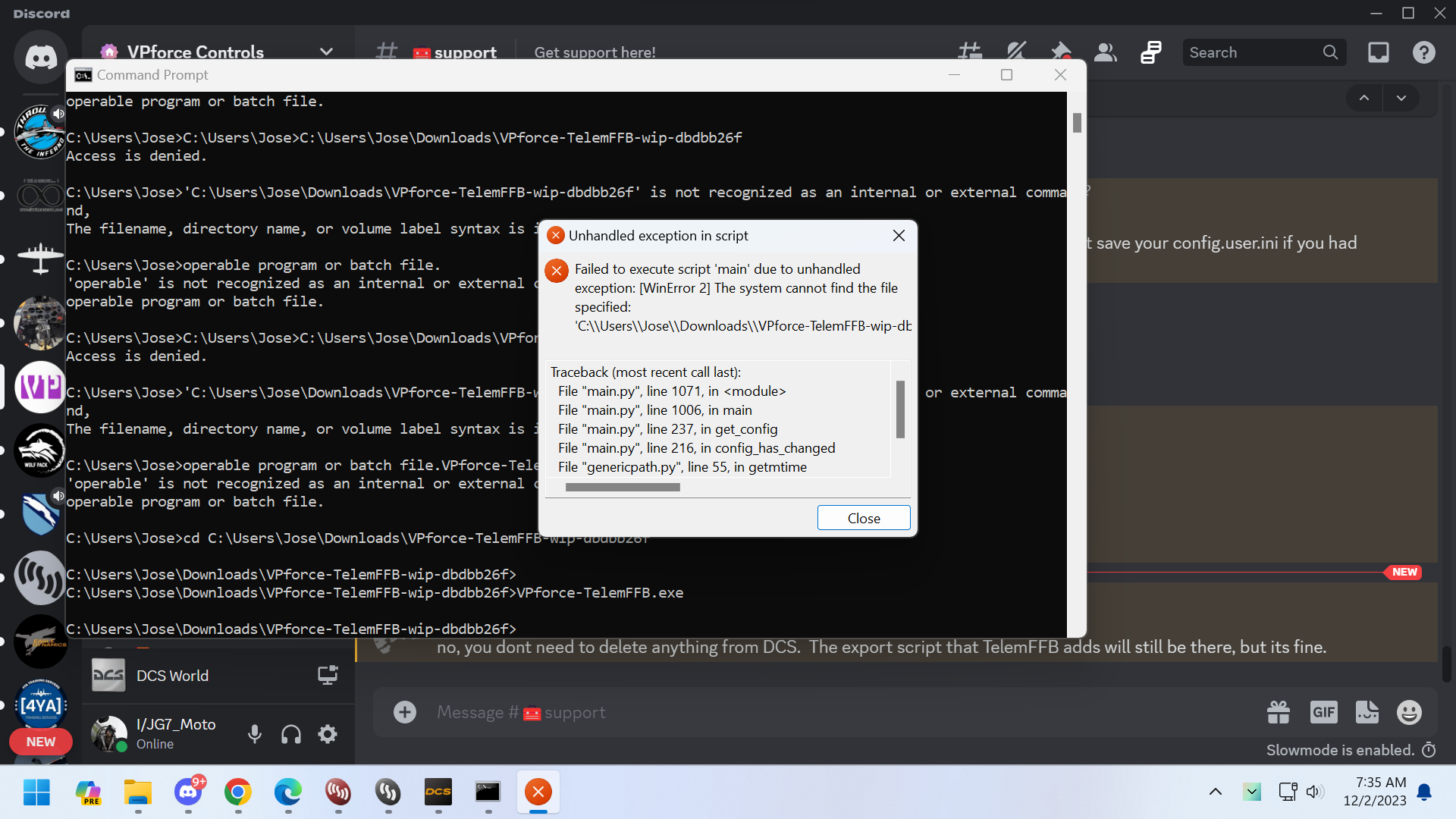This screenshot has width=1456, height=819.
Task: Open Discord inbox icon
Action: click(x=1378, y=52)
